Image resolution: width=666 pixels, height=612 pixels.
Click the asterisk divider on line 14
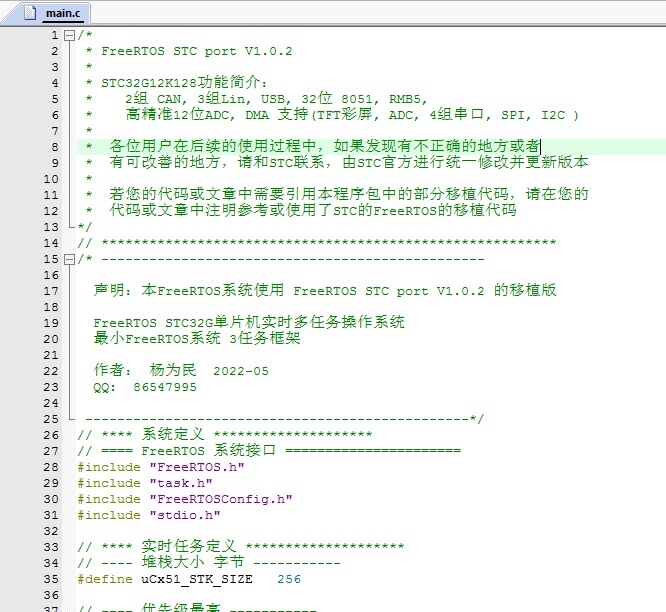point(329,243)
